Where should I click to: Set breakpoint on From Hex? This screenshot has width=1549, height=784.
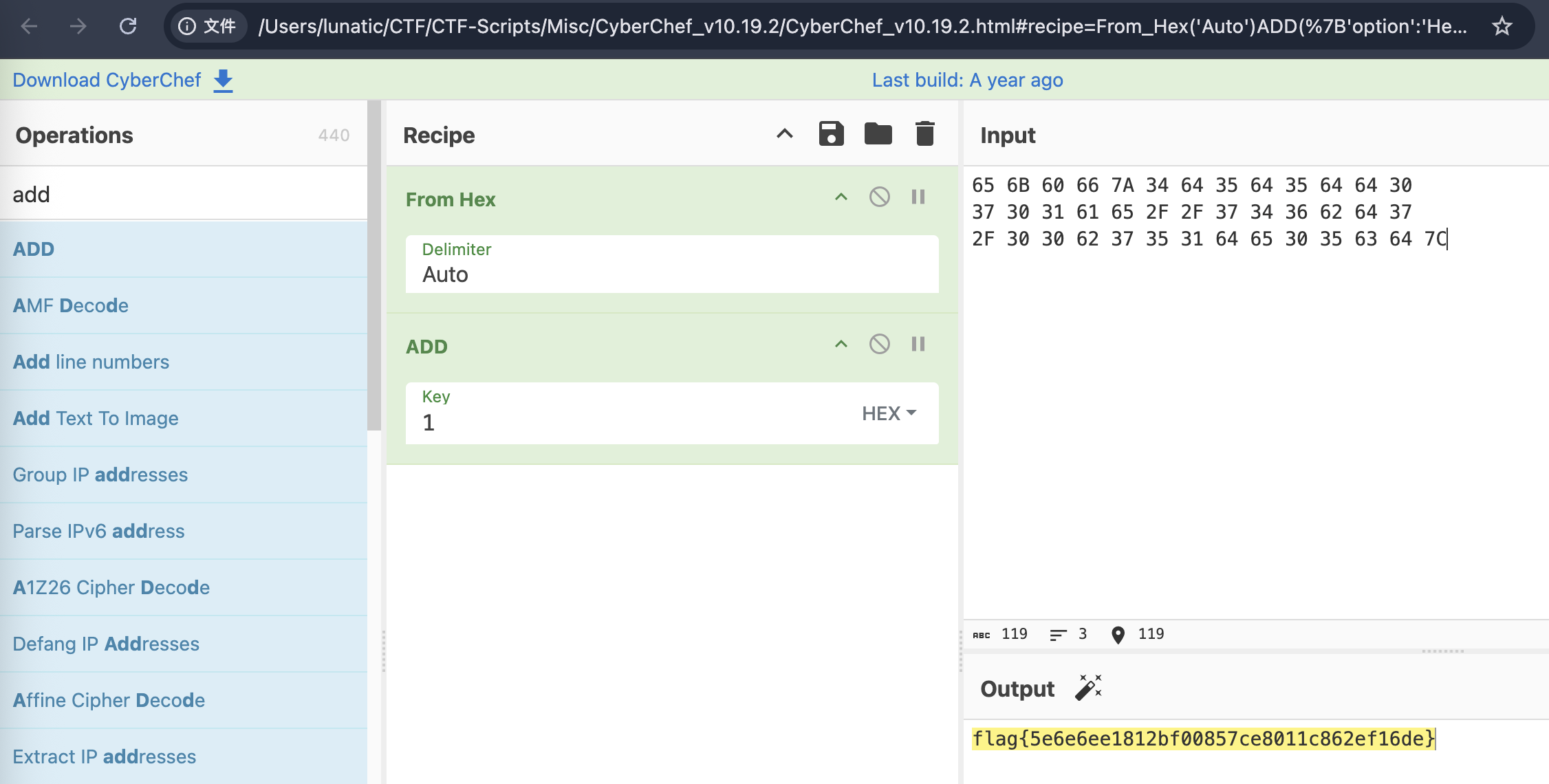[918, 197]
